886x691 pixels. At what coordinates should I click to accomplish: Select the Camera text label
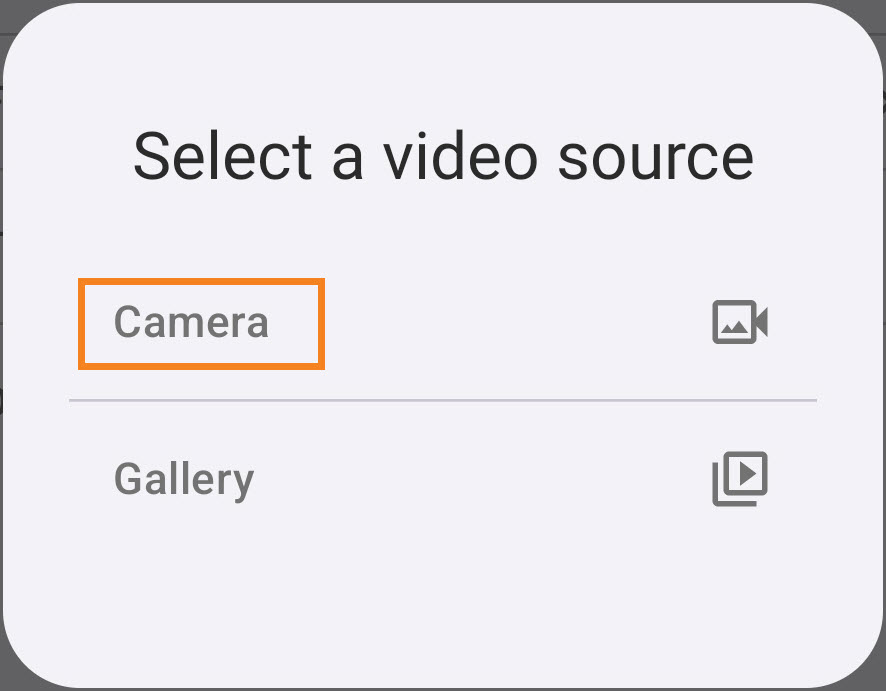191,322
